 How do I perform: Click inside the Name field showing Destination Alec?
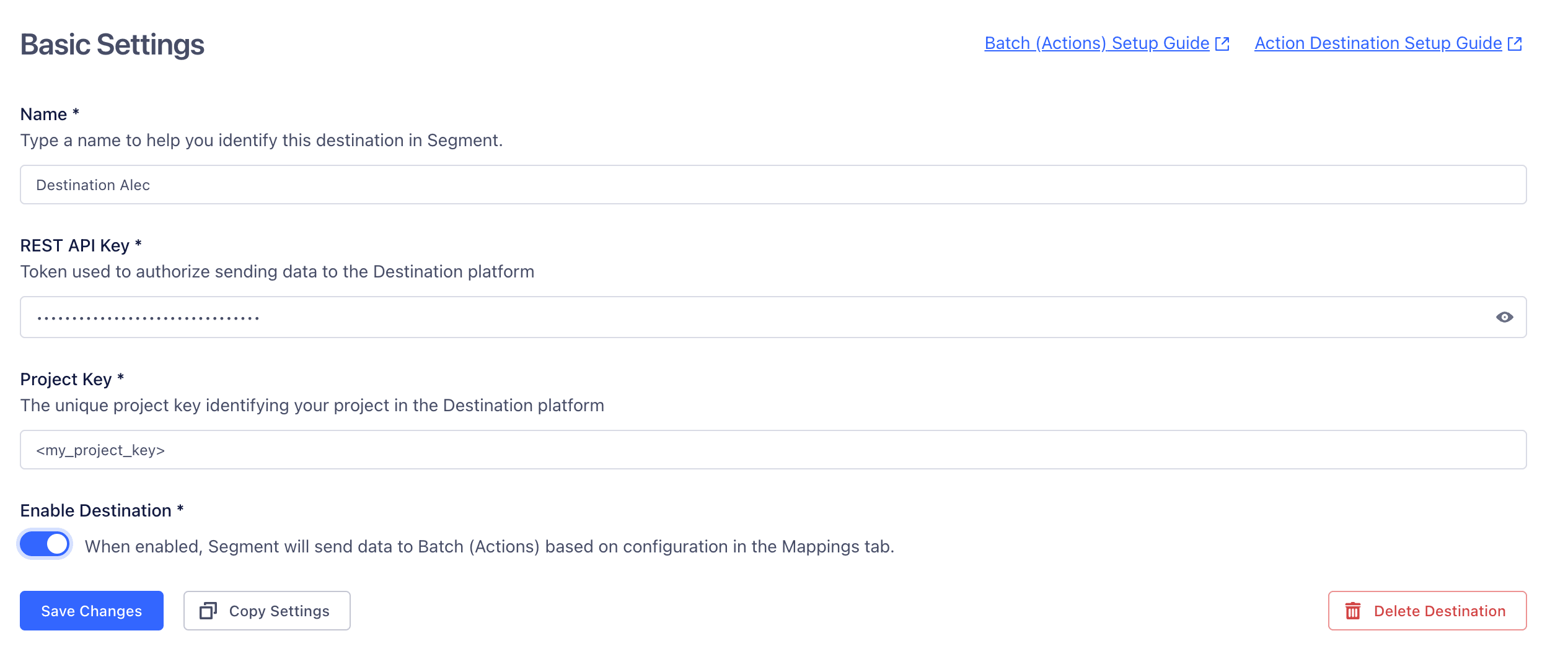click(x=772, y=184)
